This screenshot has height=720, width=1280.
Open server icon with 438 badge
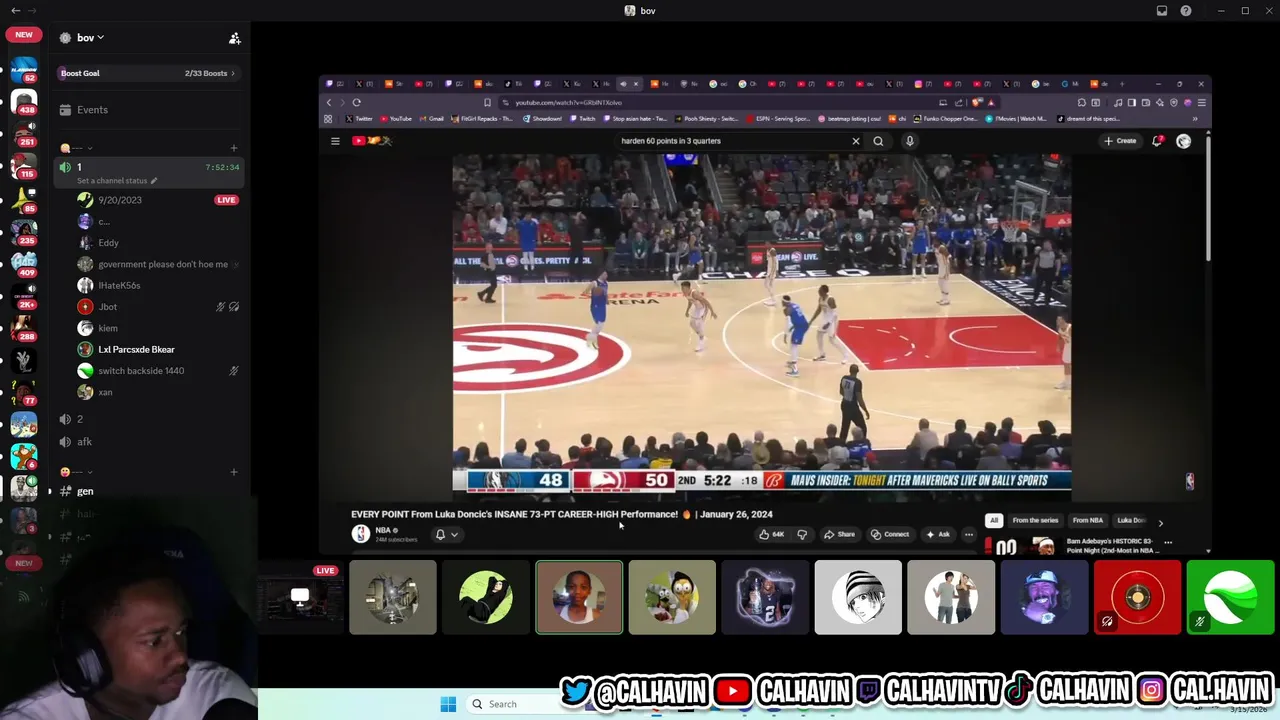24,101
